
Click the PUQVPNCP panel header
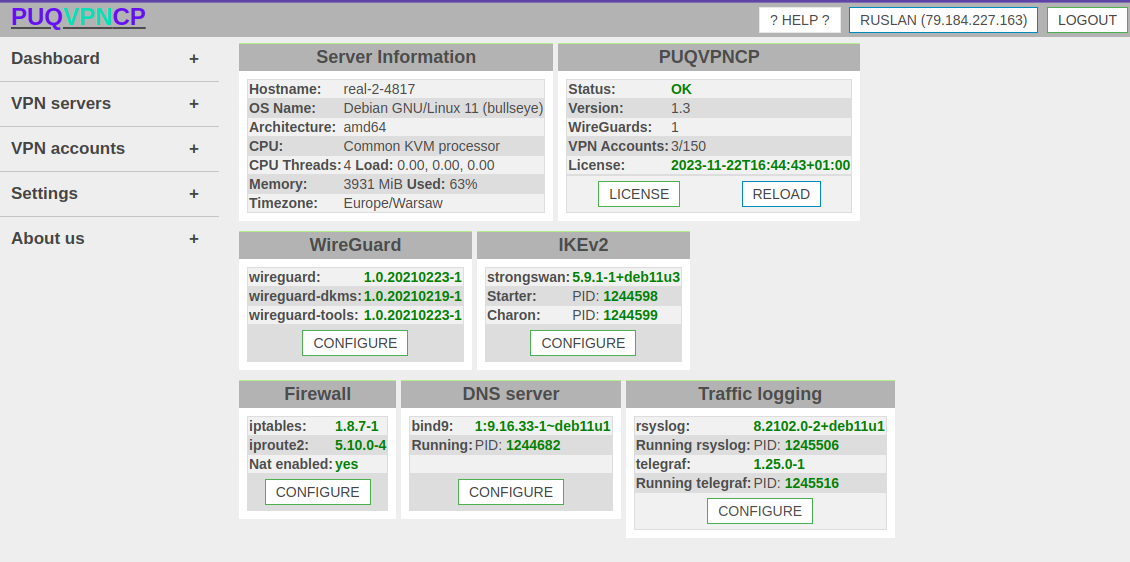709,57
